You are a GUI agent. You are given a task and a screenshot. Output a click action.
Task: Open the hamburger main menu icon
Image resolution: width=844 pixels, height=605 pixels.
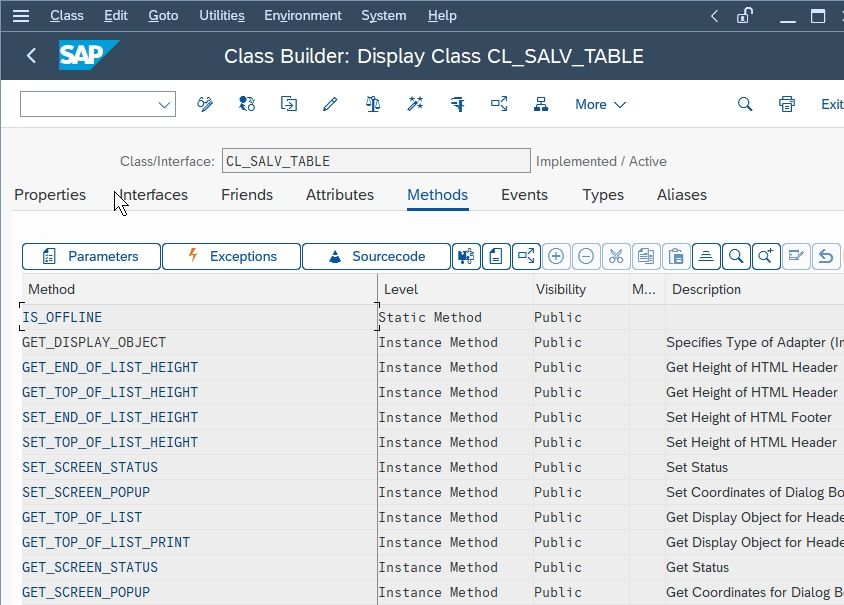click(x=21, y=16)
